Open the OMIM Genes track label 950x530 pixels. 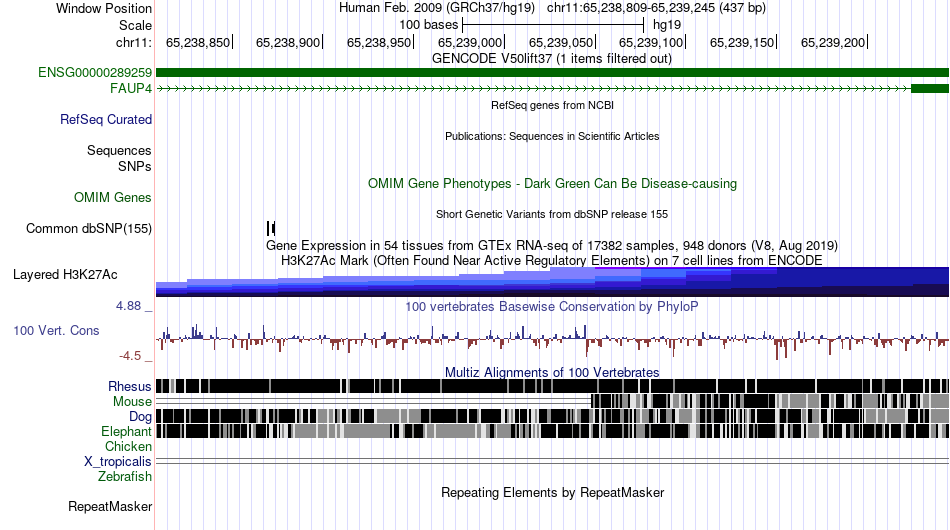(113, 197)
